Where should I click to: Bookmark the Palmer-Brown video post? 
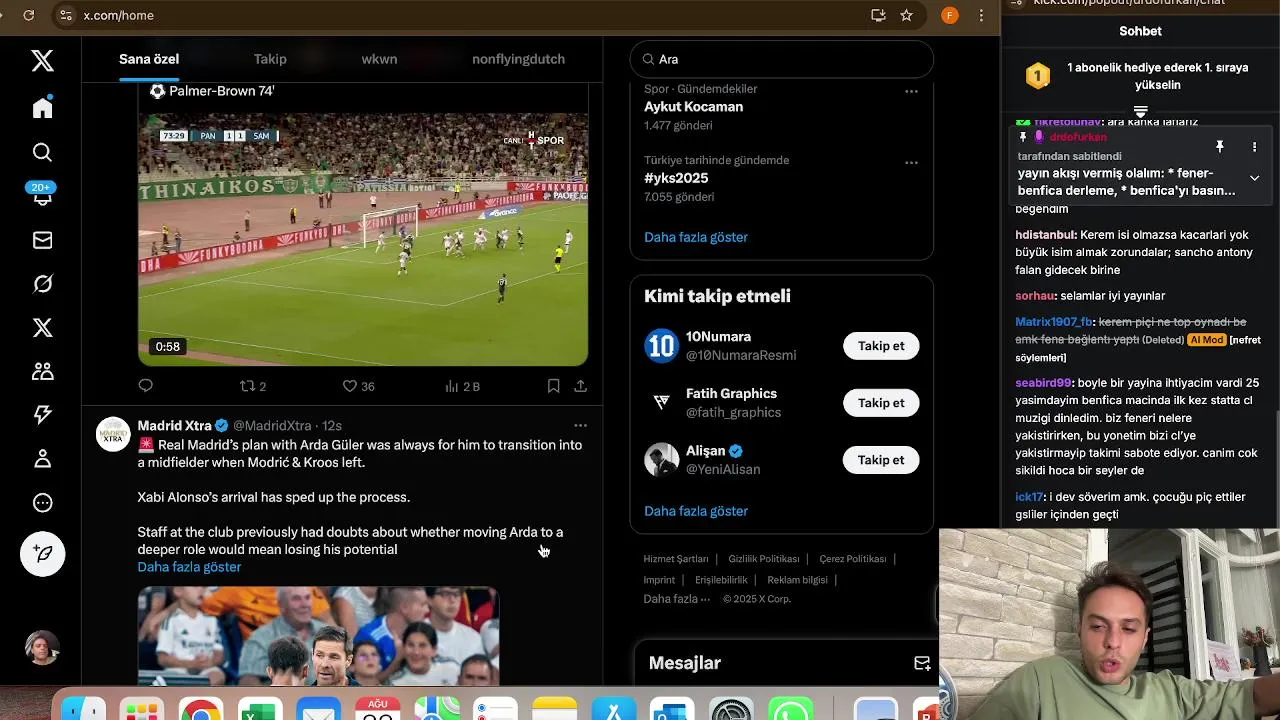tap(553, 386)
